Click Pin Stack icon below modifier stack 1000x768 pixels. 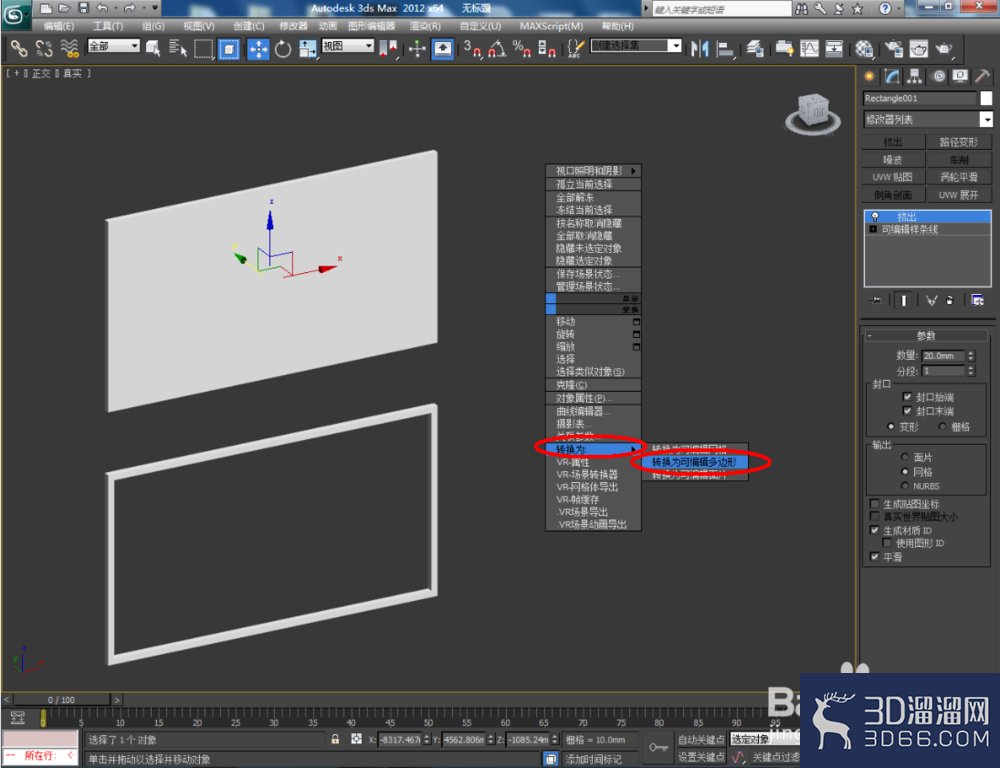tap(875, 300)
